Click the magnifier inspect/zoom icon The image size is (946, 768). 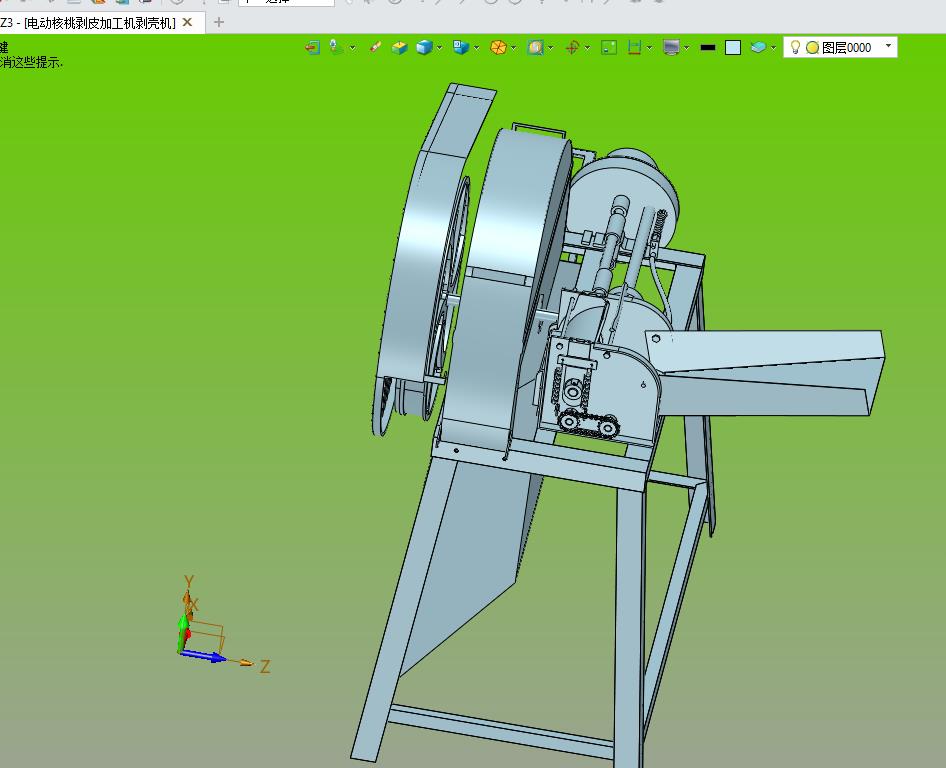click(535, 47)
